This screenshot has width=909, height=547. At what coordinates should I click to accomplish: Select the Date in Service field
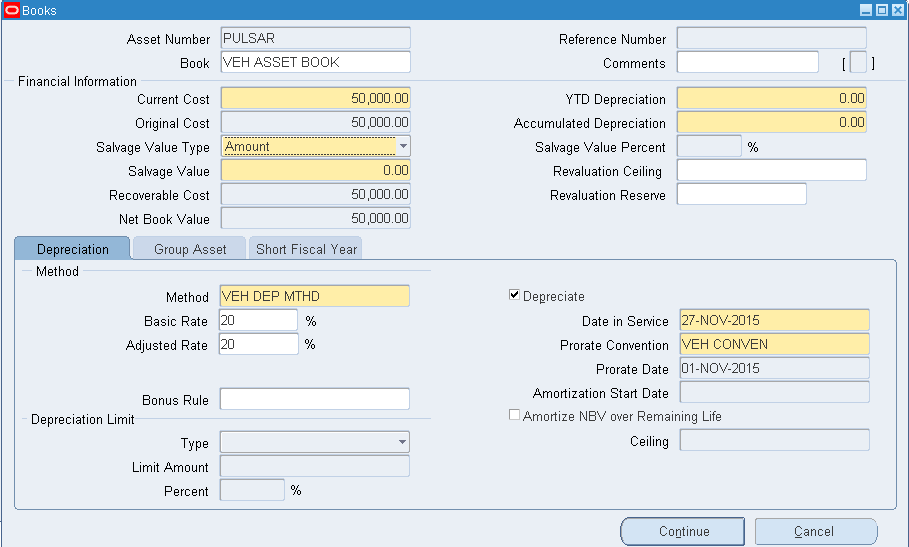click(773, 321)
